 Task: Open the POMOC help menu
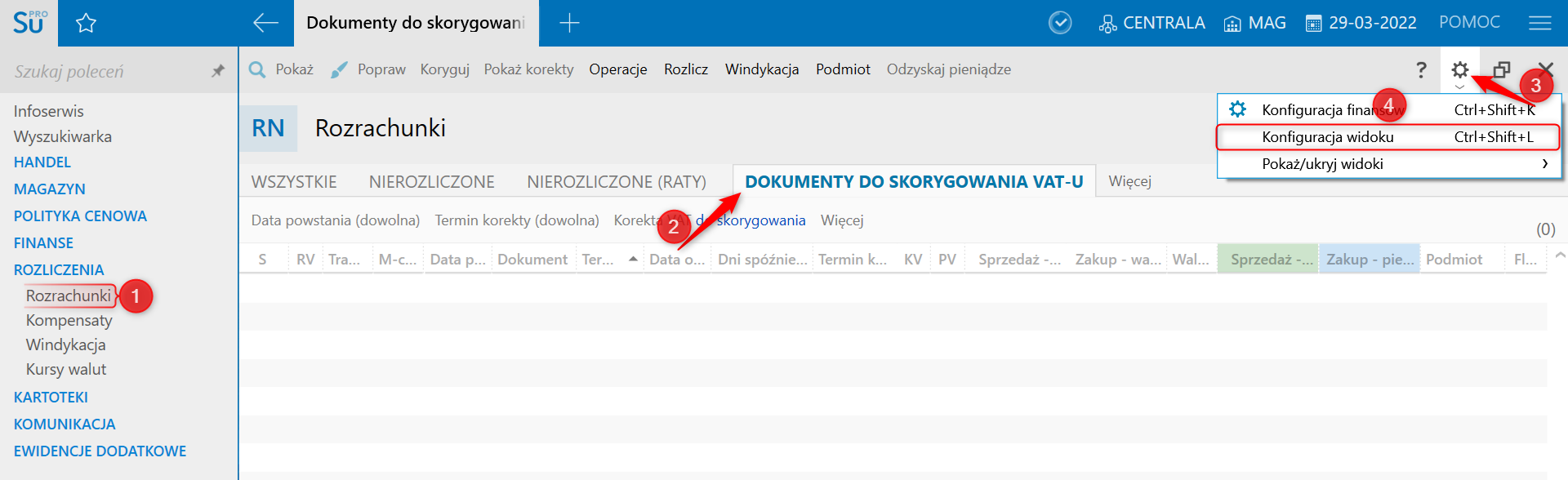(1469, 22)
